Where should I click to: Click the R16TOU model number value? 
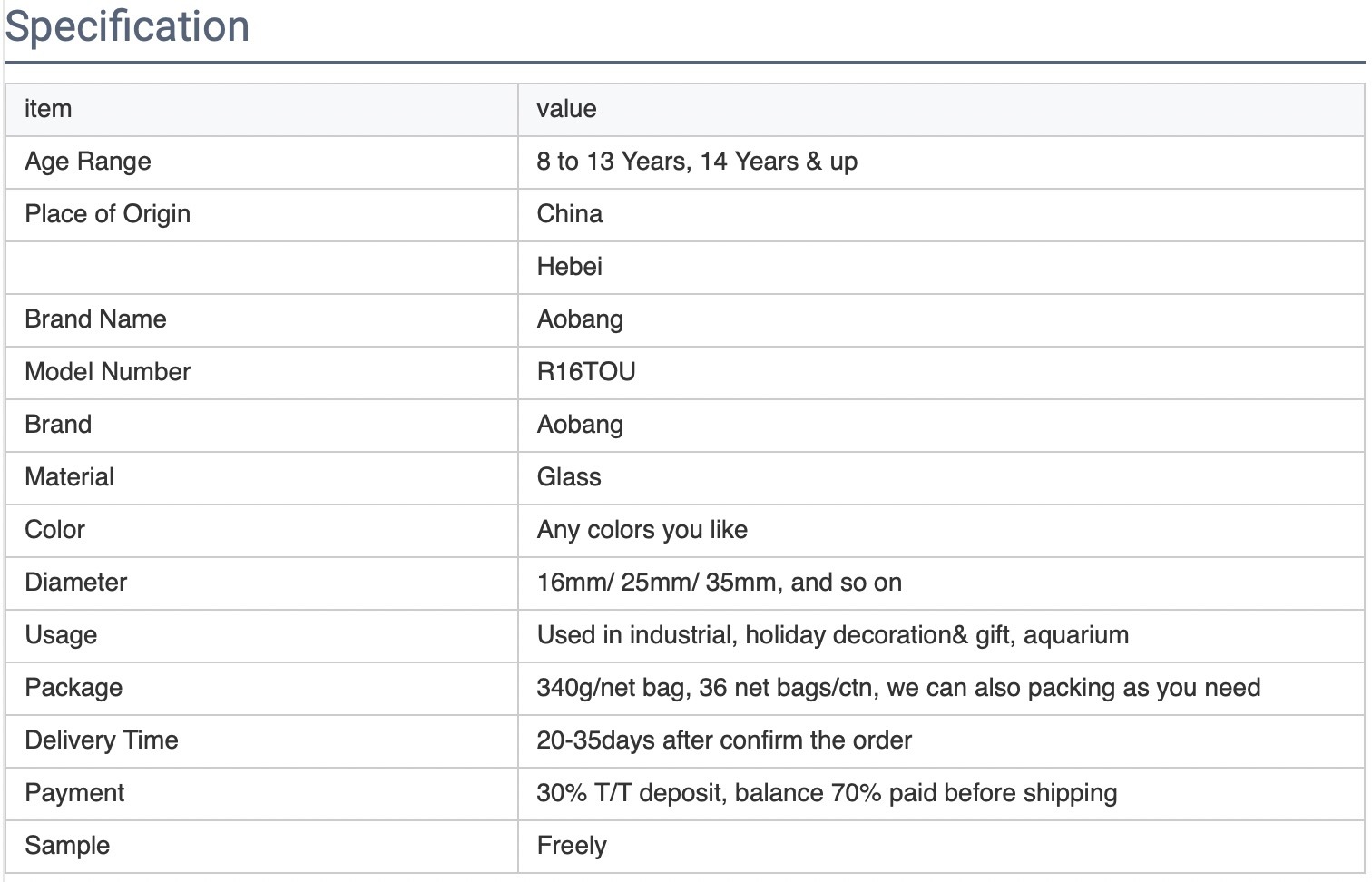[586, 372]
